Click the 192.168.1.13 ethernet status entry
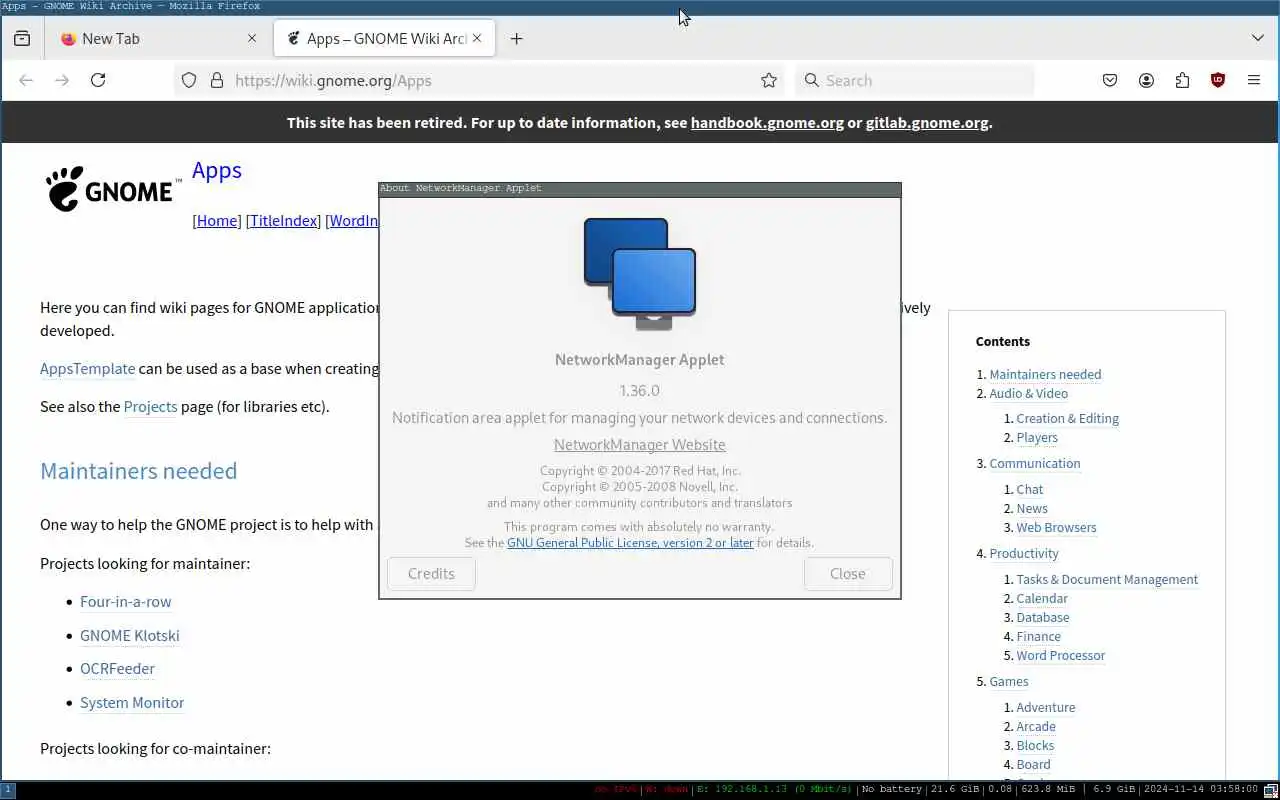Image resolution: width=1280 pixels, height=800 pixels. click(774, 790)
